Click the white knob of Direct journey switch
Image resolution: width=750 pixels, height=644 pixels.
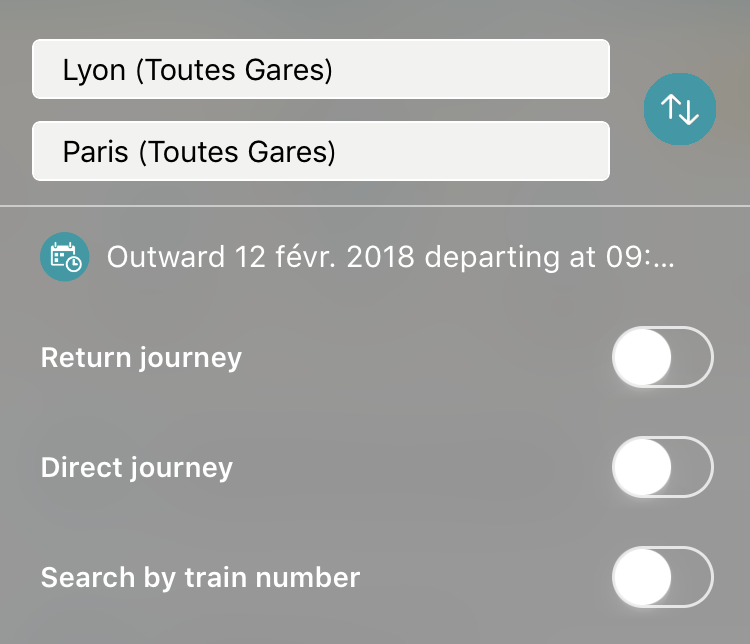642,467
